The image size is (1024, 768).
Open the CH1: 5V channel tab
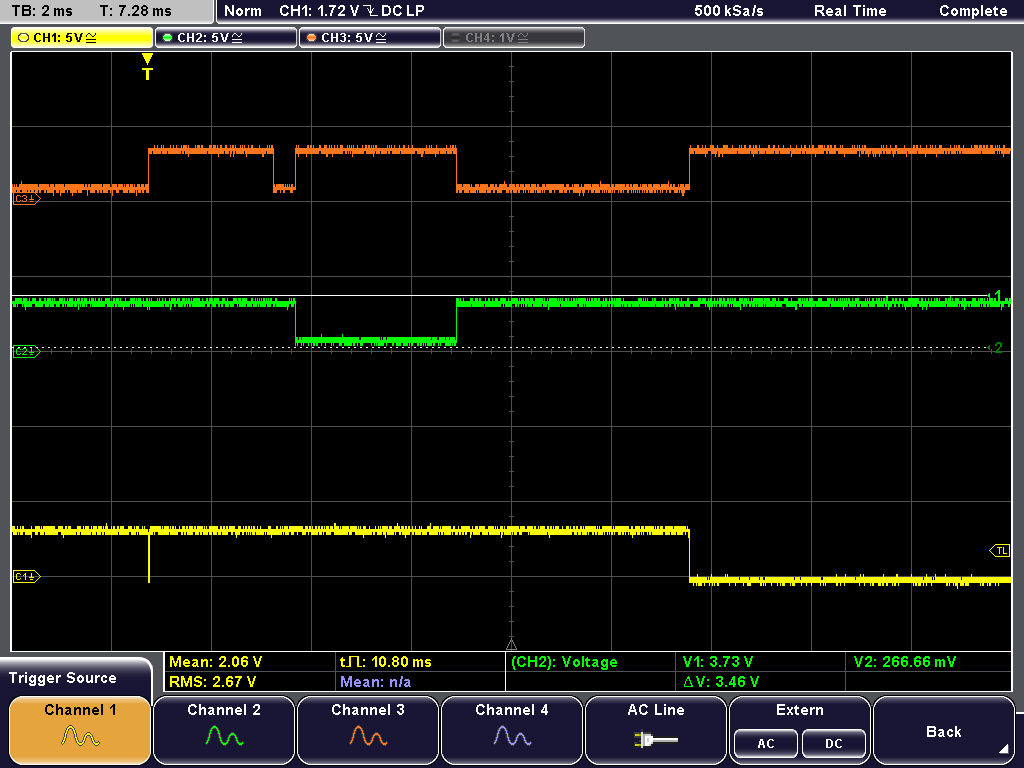click(x=82, y=38)
